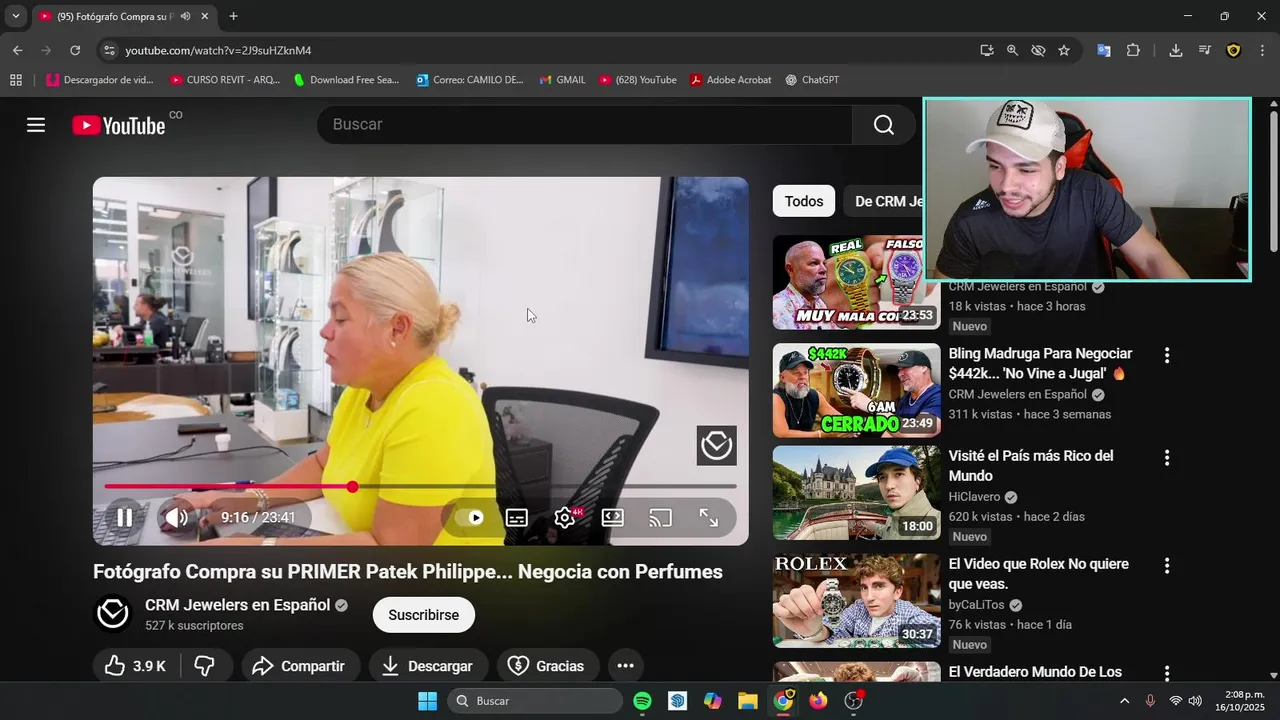Image resolution: width=1280 pixels, height=720 pixels.
Task: Open the CRM Jewelers en Español channel name
Action: click(238, 605)
